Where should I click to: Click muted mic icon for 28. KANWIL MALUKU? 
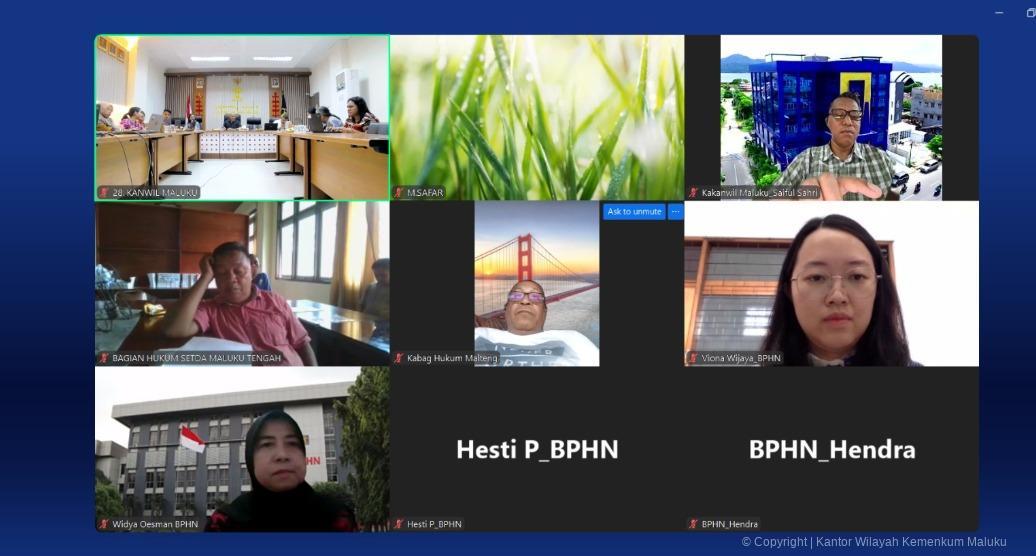coord(104,192)
